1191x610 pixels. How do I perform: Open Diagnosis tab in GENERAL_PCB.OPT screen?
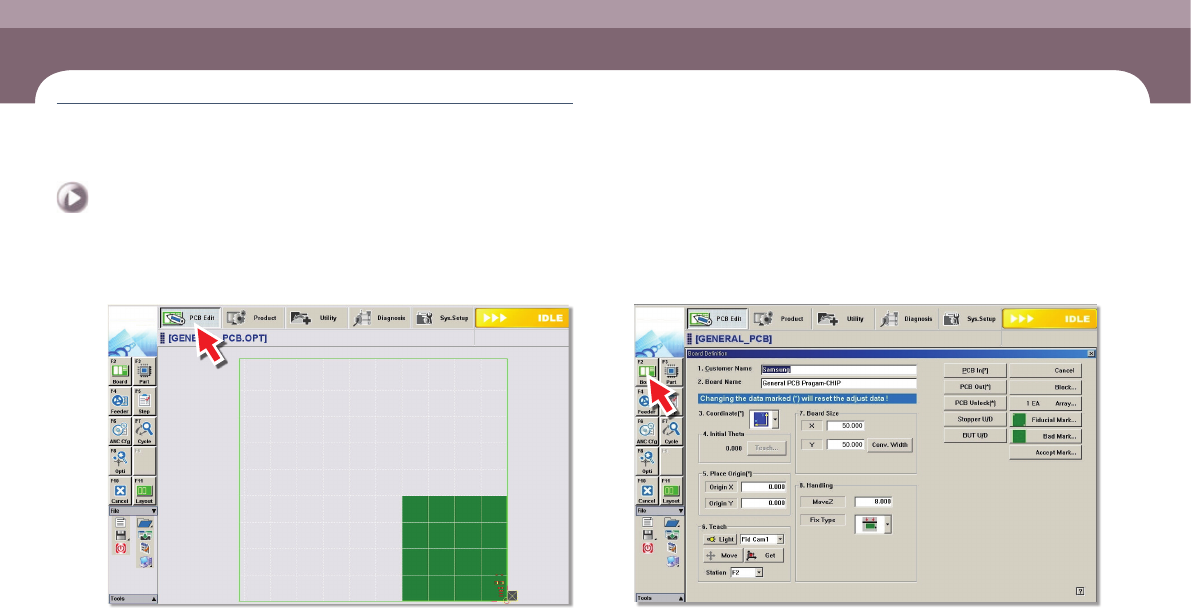[x=380, y=318]
